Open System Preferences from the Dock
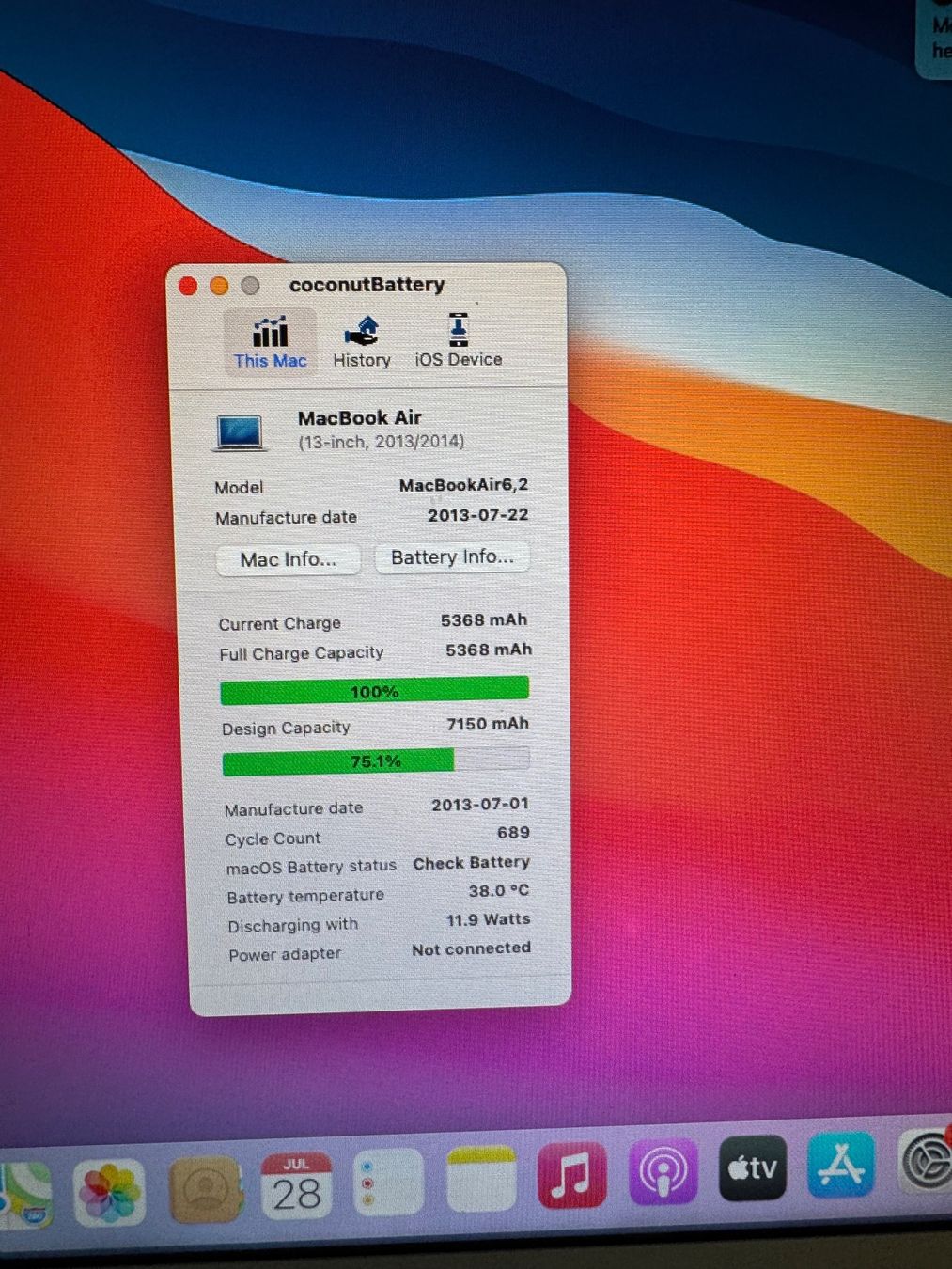 pos(927,1162)
